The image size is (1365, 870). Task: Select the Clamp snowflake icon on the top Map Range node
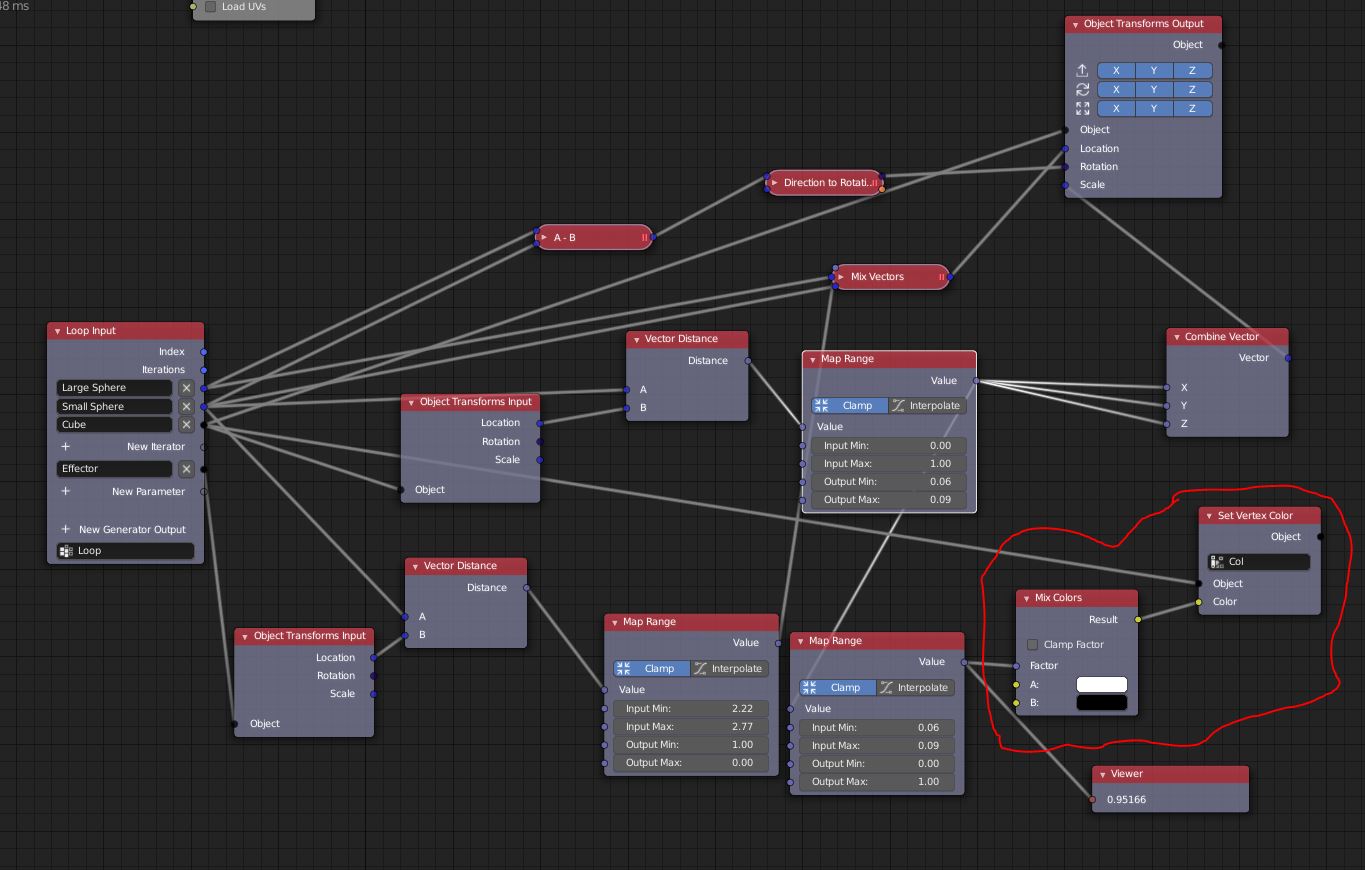point(824,405)
